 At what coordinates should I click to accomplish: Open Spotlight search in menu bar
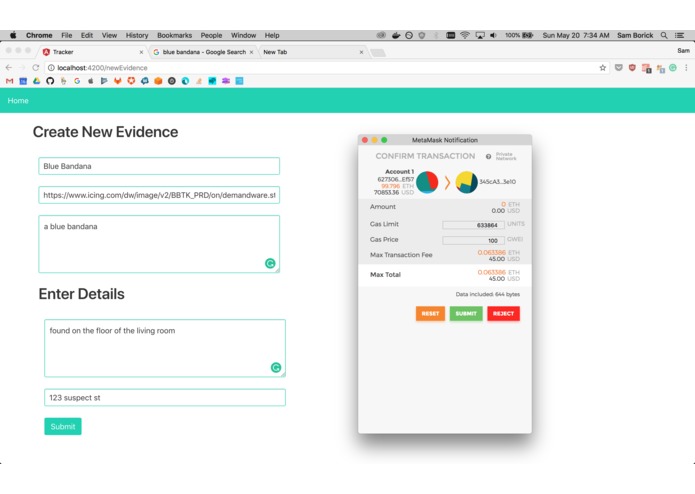(x=664, y=35)
